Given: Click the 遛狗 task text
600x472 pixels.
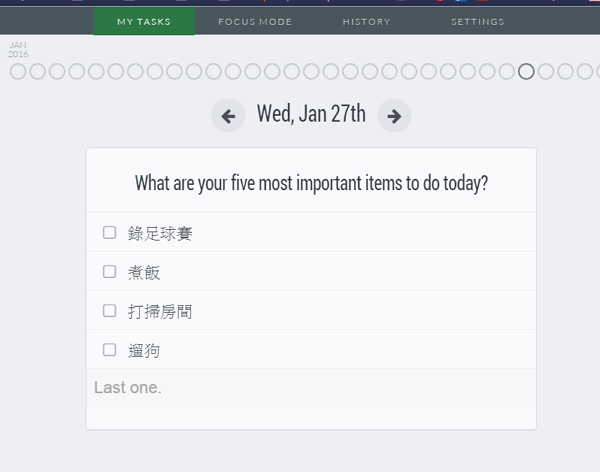Looking at the screenshot, I should 144,351.
